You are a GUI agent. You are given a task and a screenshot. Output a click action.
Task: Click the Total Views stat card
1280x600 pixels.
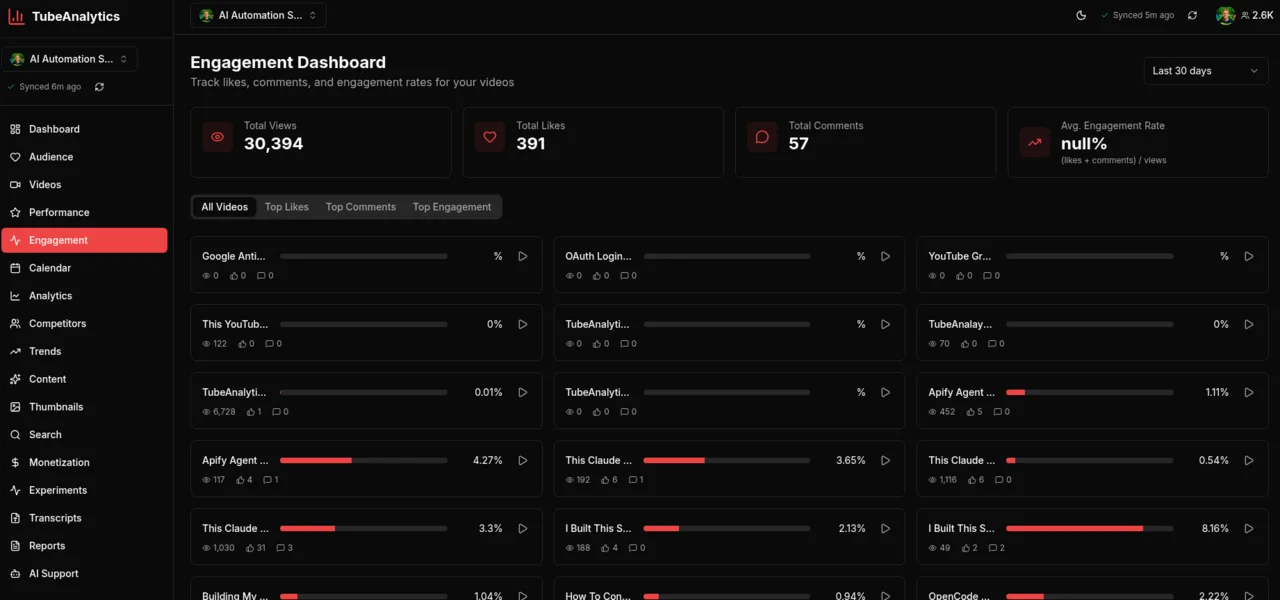320,142
